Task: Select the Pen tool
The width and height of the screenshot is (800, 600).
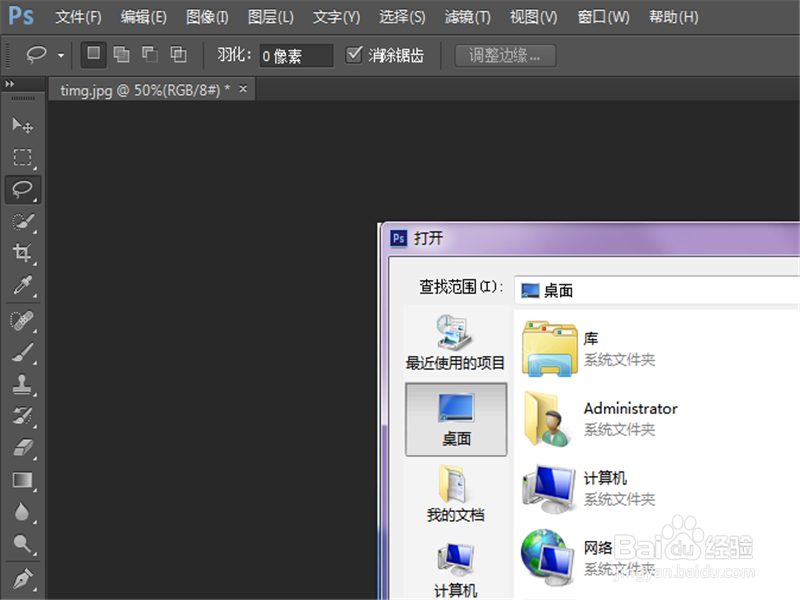Action: point(23,578)
